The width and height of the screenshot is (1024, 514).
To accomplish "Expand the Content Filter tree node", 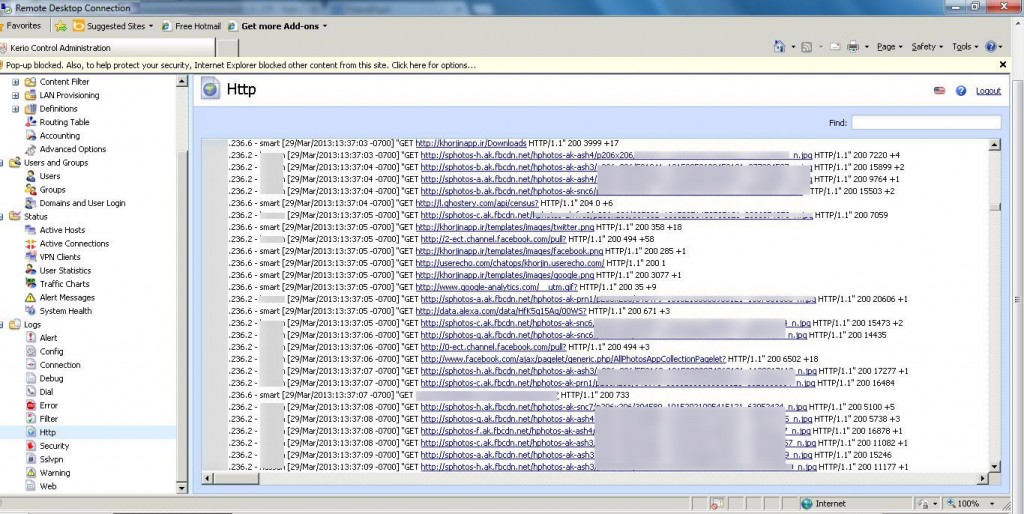I will 16,82.
